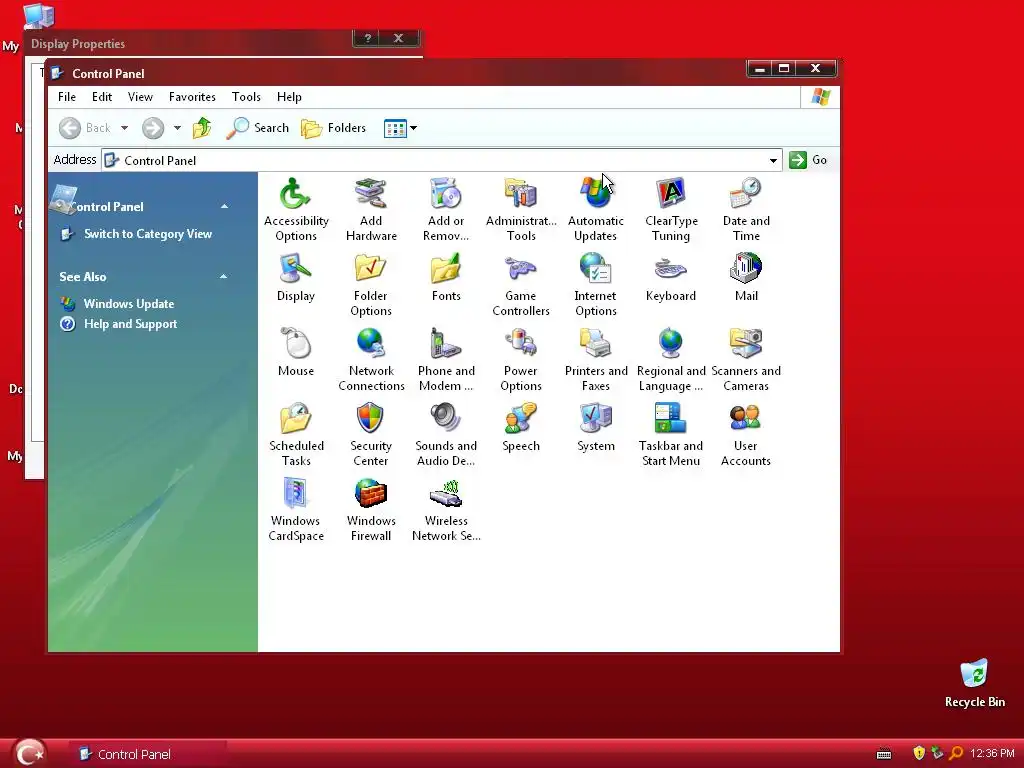The width and height of the screenshot is (1024, 768).
Task: Open the Fonts folder icon
Action: pos(446,278)
